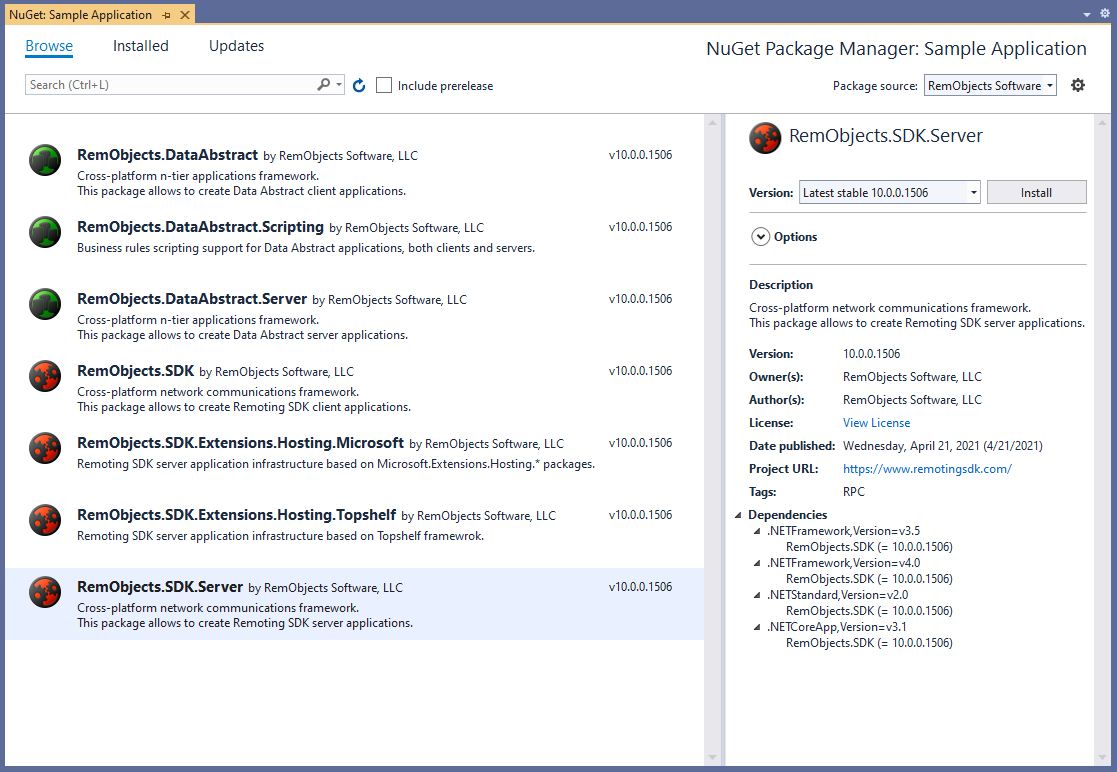Refresh the package list

click(x=359, y=85)
